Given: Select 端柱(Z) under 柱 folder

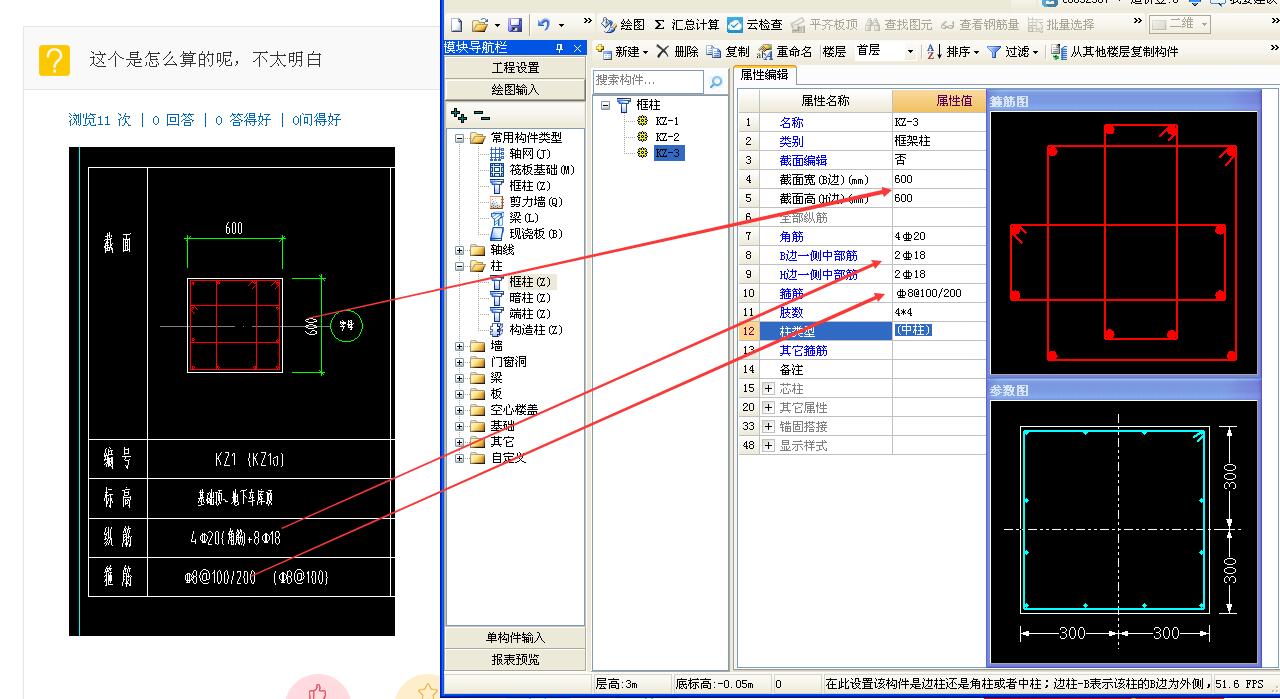Looking at the screenshot, I should [520, 314].
